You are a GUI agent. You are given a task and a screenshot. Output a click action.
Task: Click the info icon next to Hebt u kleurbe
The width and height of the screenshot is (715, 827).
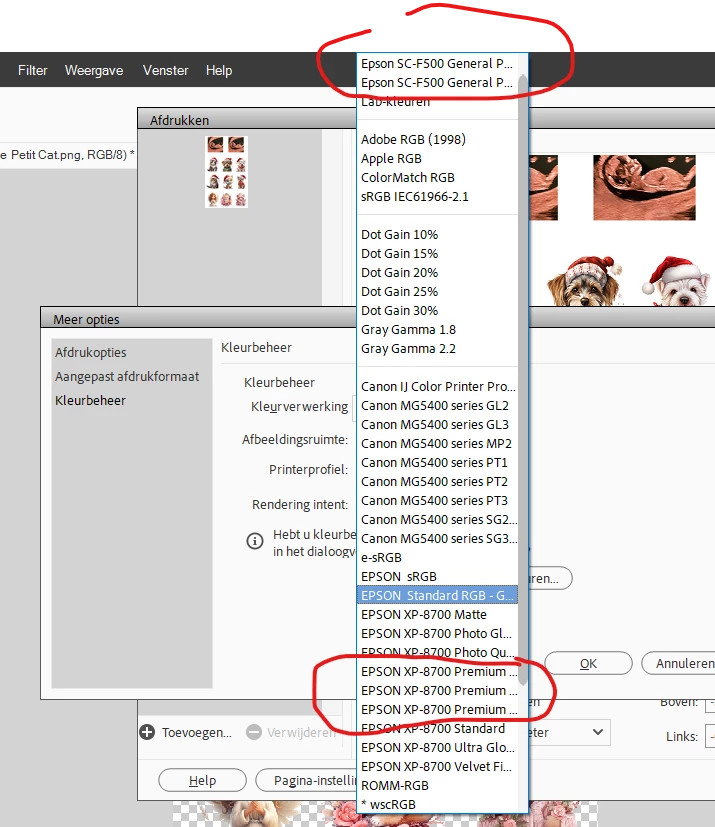pos(255,541)
